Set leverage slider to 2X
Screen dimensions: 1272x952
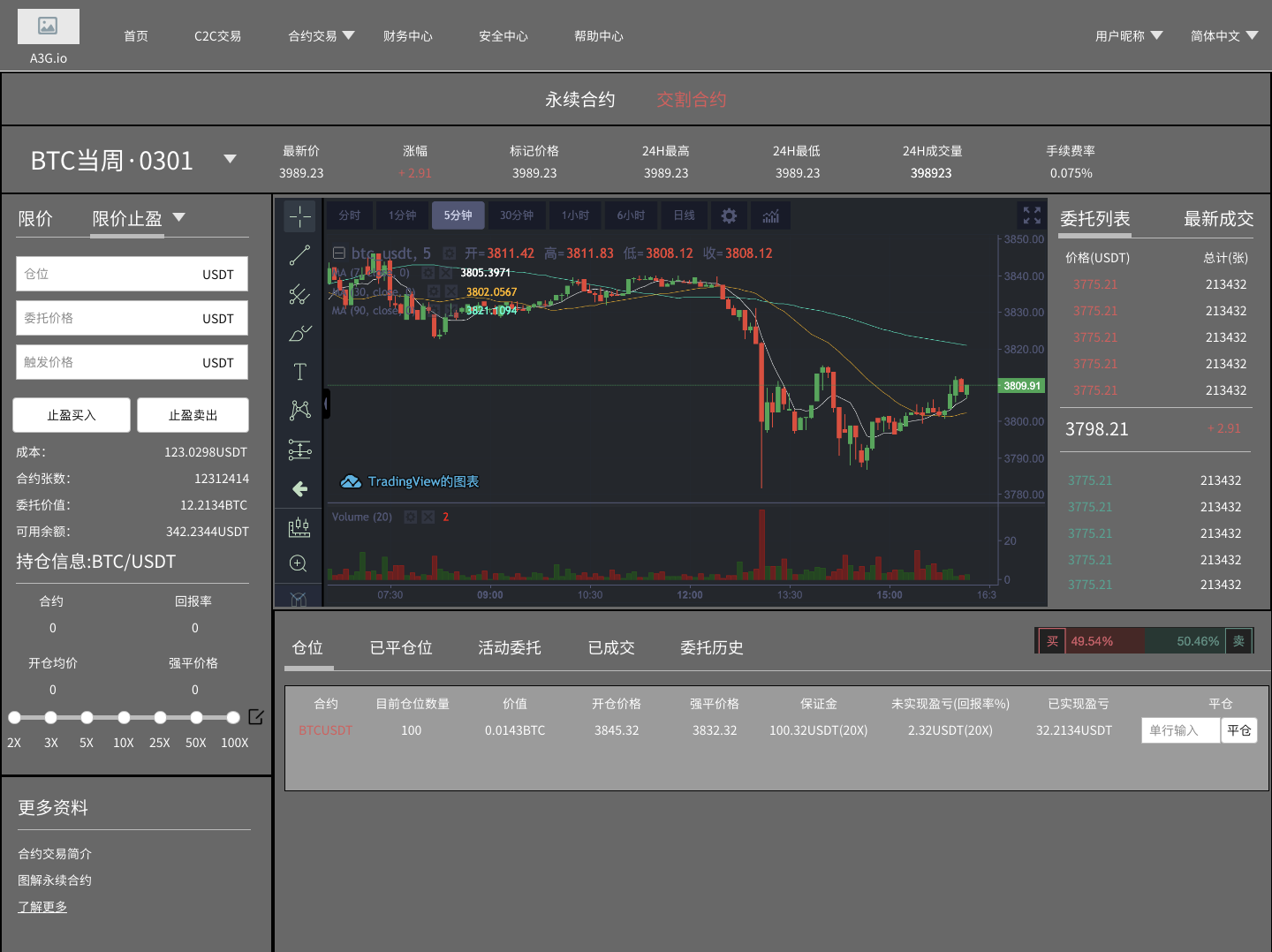(14, 717)
